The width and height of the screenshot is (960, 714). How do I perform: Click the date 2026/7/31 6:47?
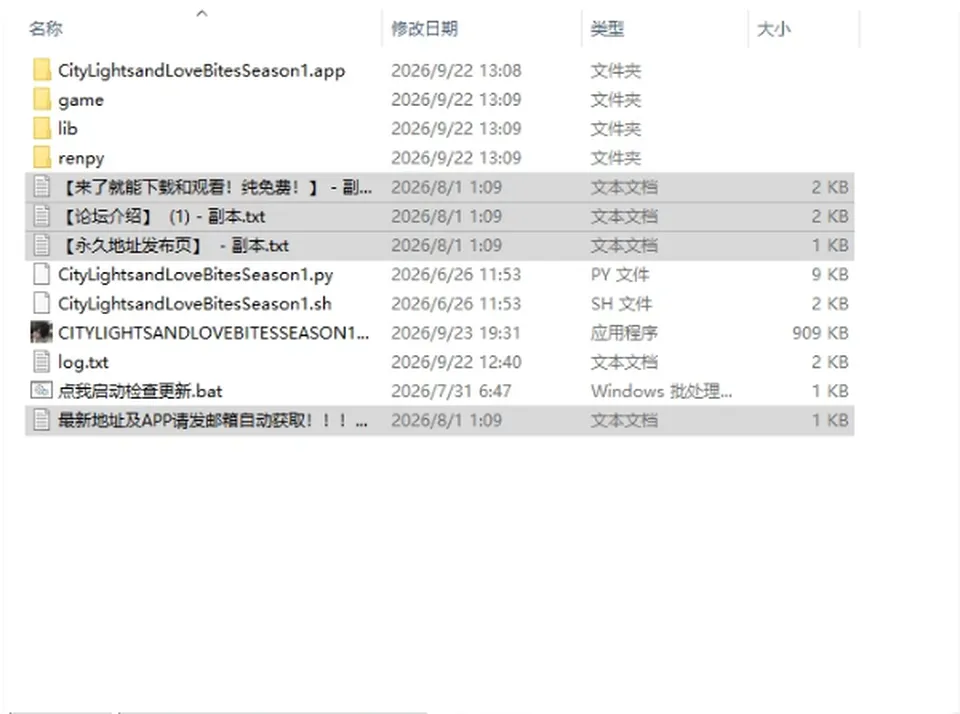point(451,391)
